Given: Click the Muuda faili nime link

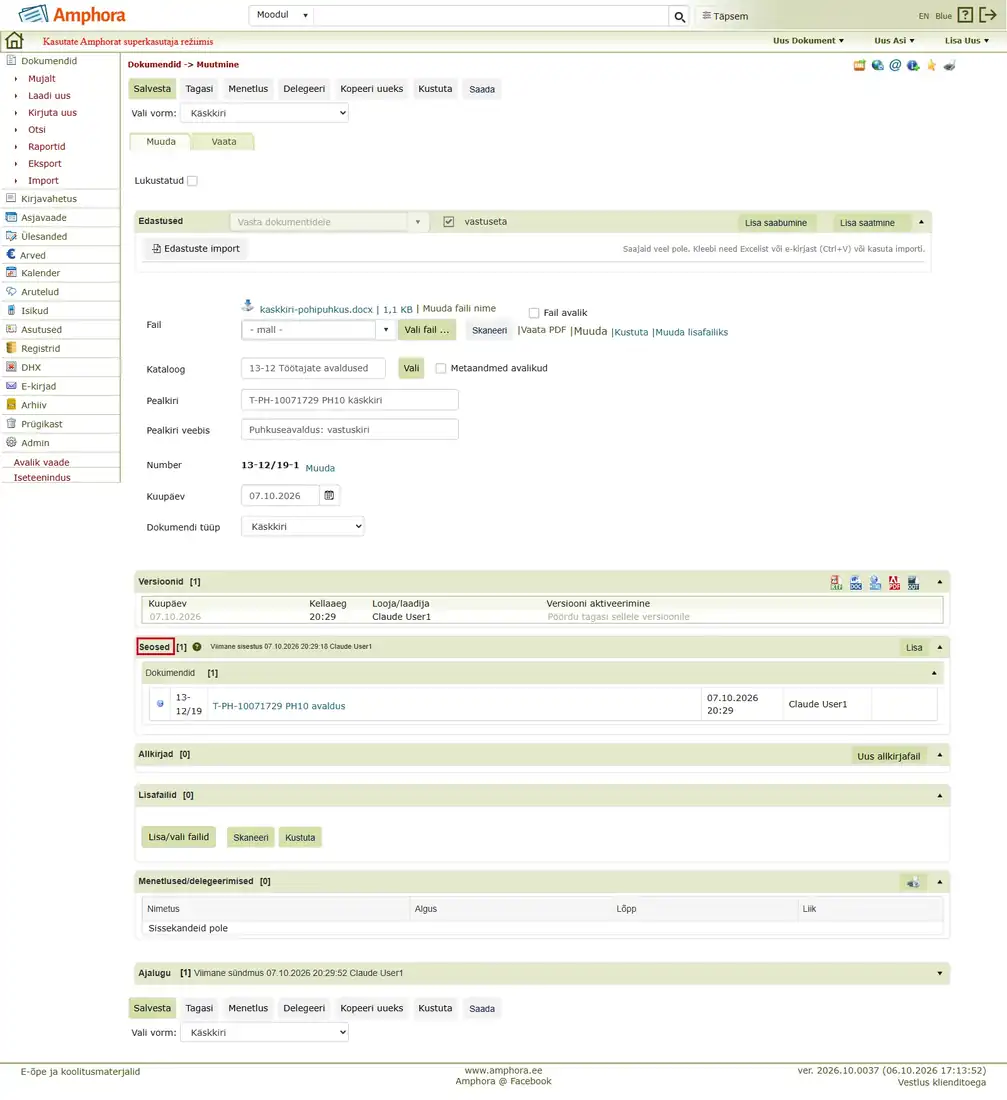Looking at the screenshot, I should click(459, 308).
